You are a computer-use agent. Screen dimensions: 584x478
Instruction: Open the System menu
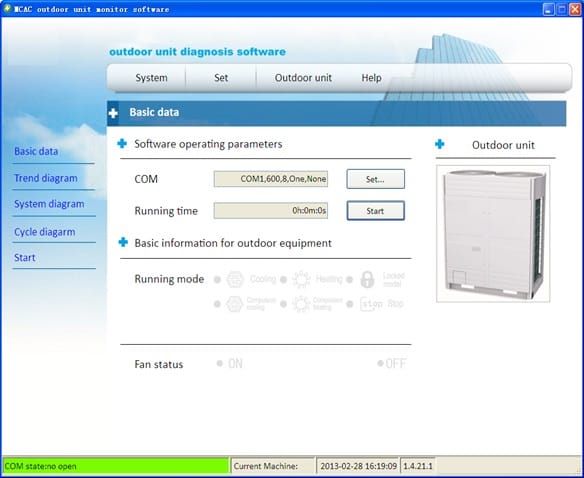(x=151, y=78)
